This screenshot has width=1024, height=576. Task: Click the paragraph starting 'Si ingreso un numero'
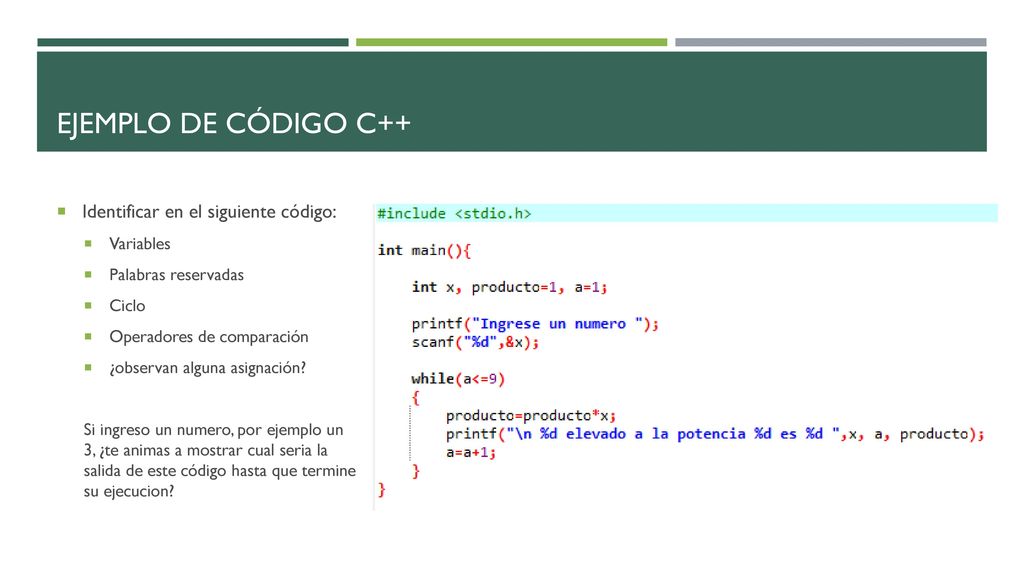coord(219,460)
